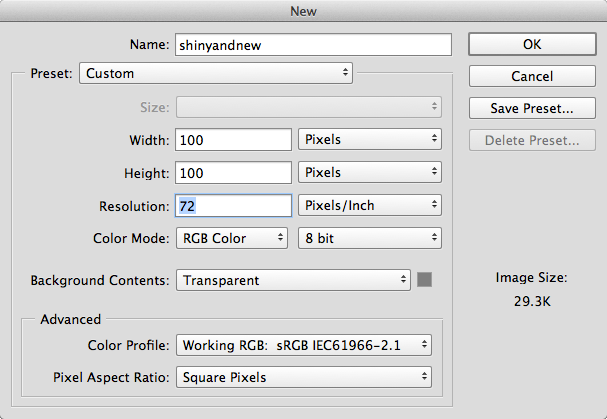This screenshot has height=419, width=607.
Task: Open the Color Profile dropdown
Action: pos(303,345)
